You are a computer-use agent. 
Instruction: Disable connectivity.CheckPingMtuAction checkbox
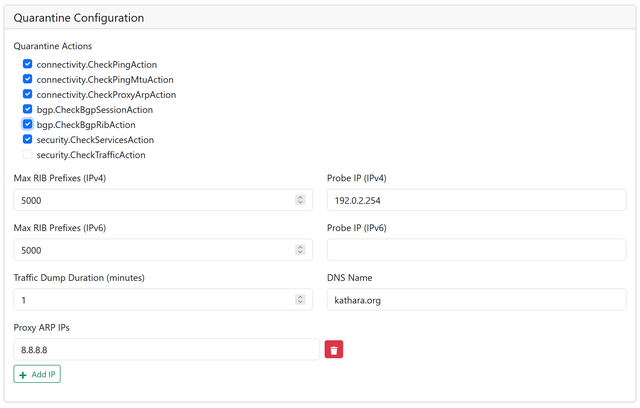click(x=28, y=79)
